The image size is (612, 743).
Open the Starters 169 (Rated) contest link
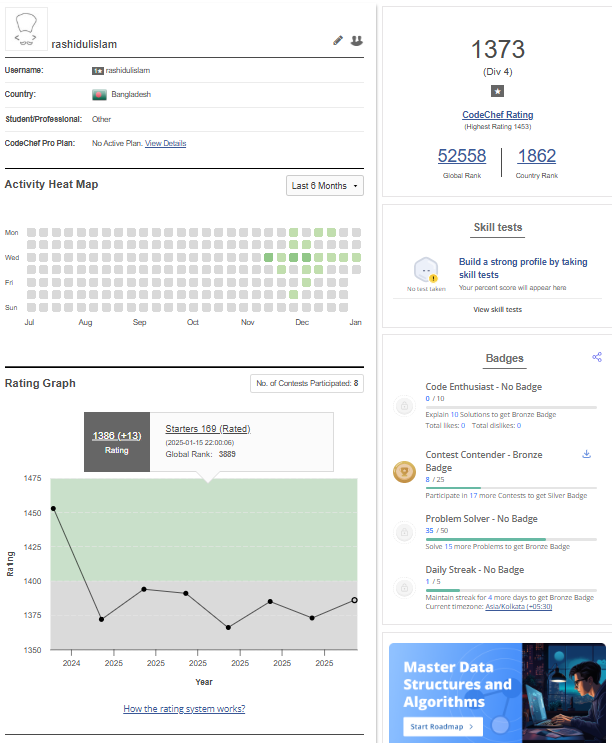click(208, 429)
